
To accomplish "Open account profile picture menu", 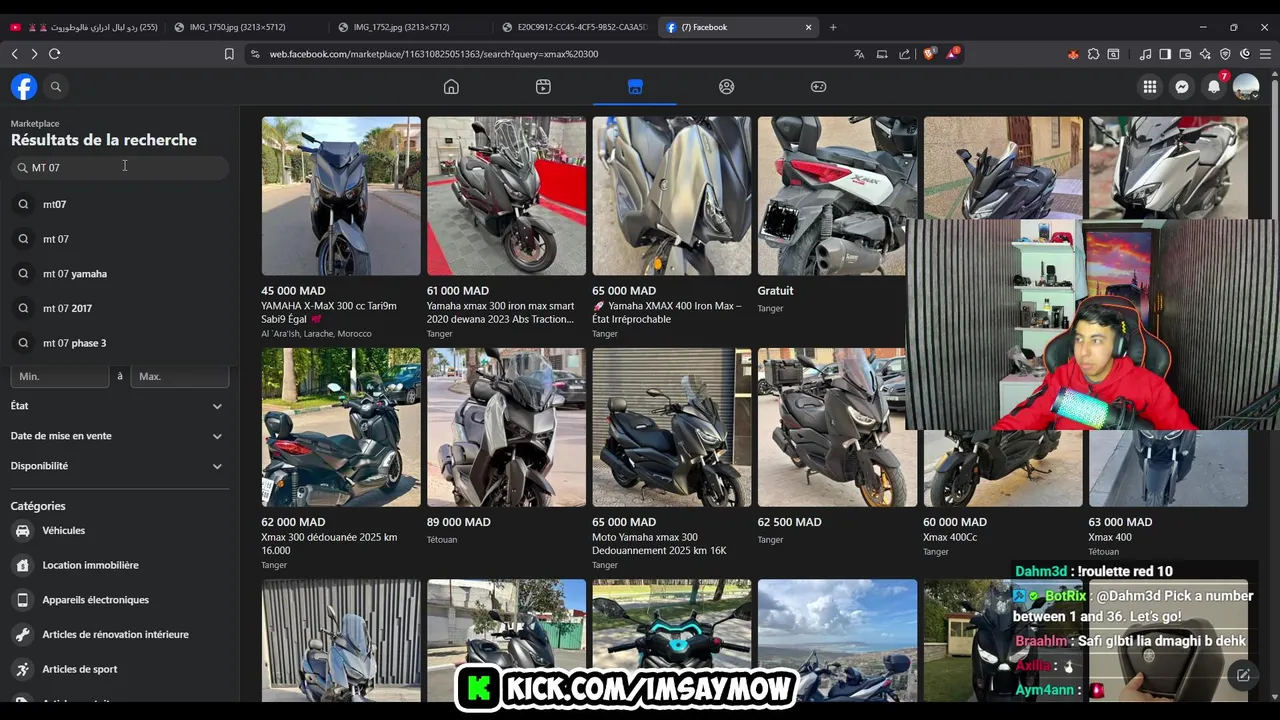I will (1246, 87).
